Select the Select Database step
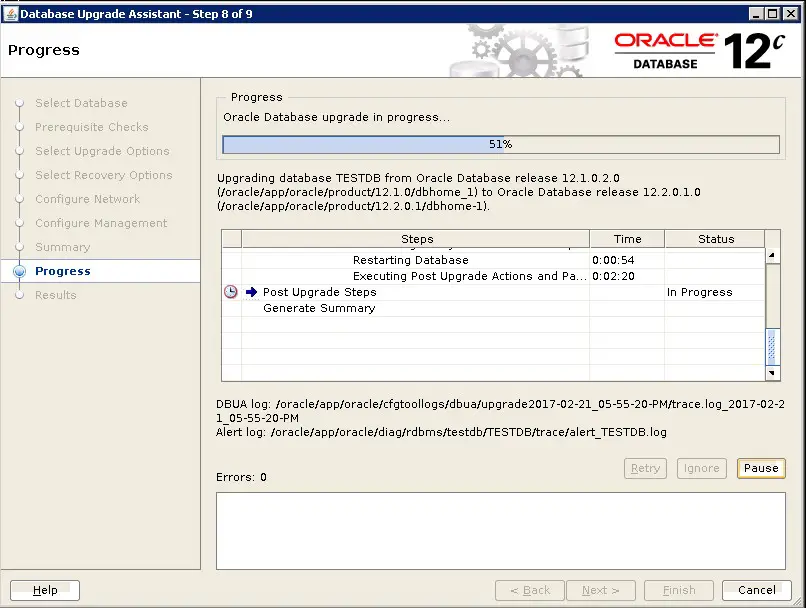The image size is (806, 608). coord(81,103)
